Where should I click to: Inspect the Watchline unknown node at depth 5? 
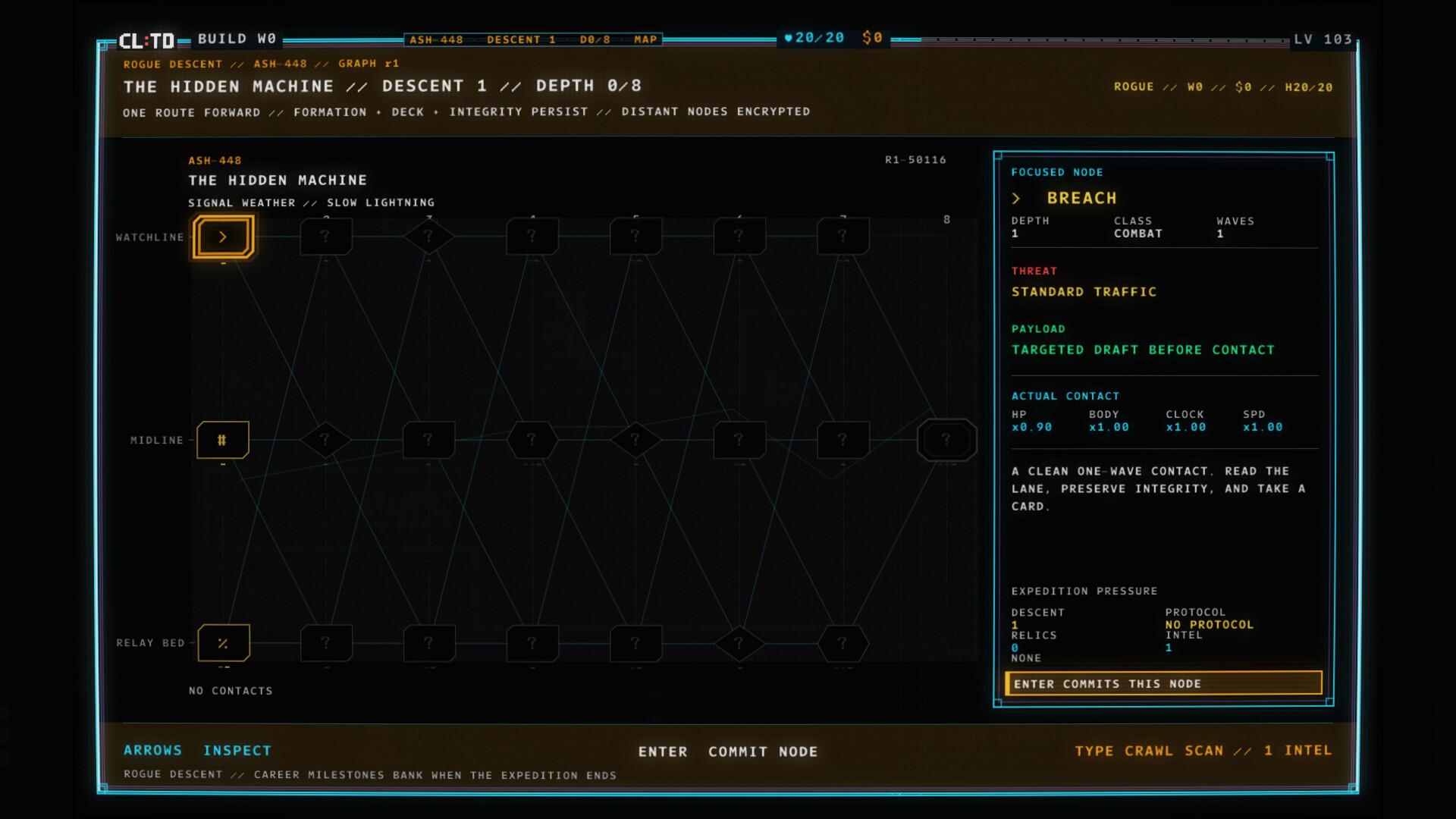click(x=635, y=237)
